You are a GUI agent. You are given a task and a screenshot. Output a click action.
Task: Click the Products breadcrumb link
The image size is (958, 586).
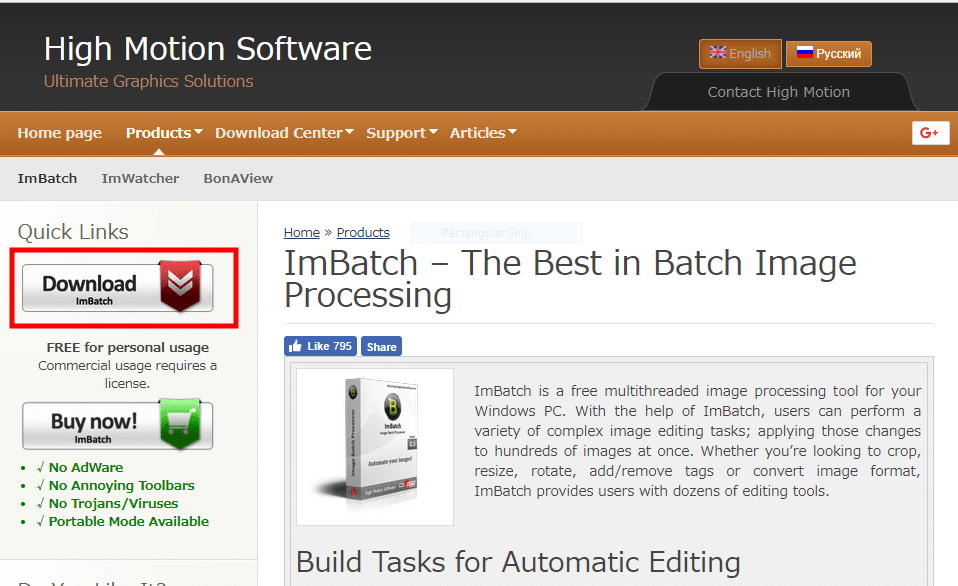pos(363,232)
